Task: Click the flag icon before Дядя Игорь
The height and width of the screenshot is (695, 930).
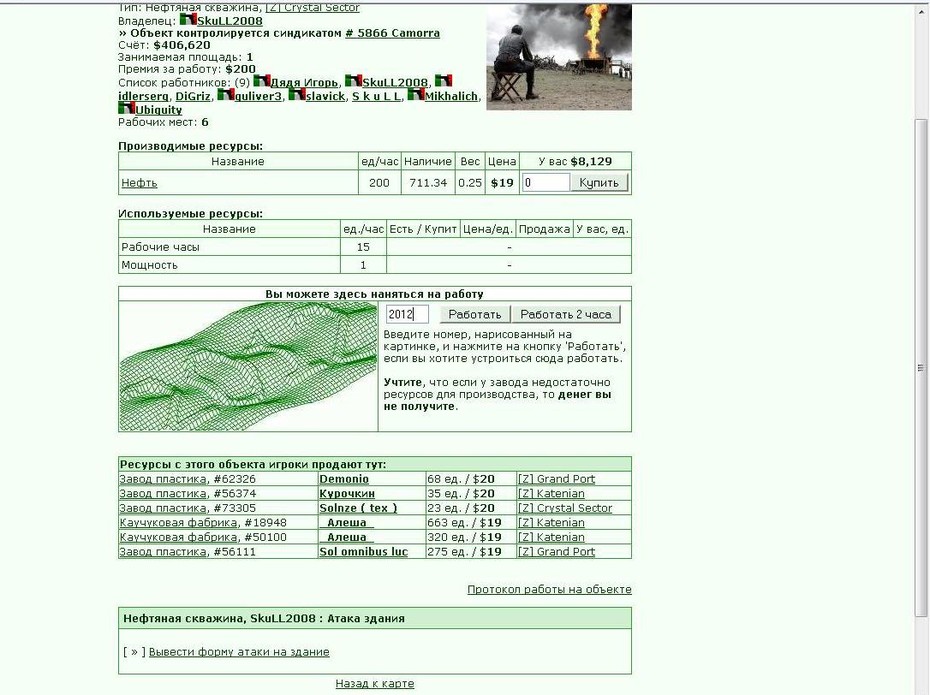Action: (262, 81)
